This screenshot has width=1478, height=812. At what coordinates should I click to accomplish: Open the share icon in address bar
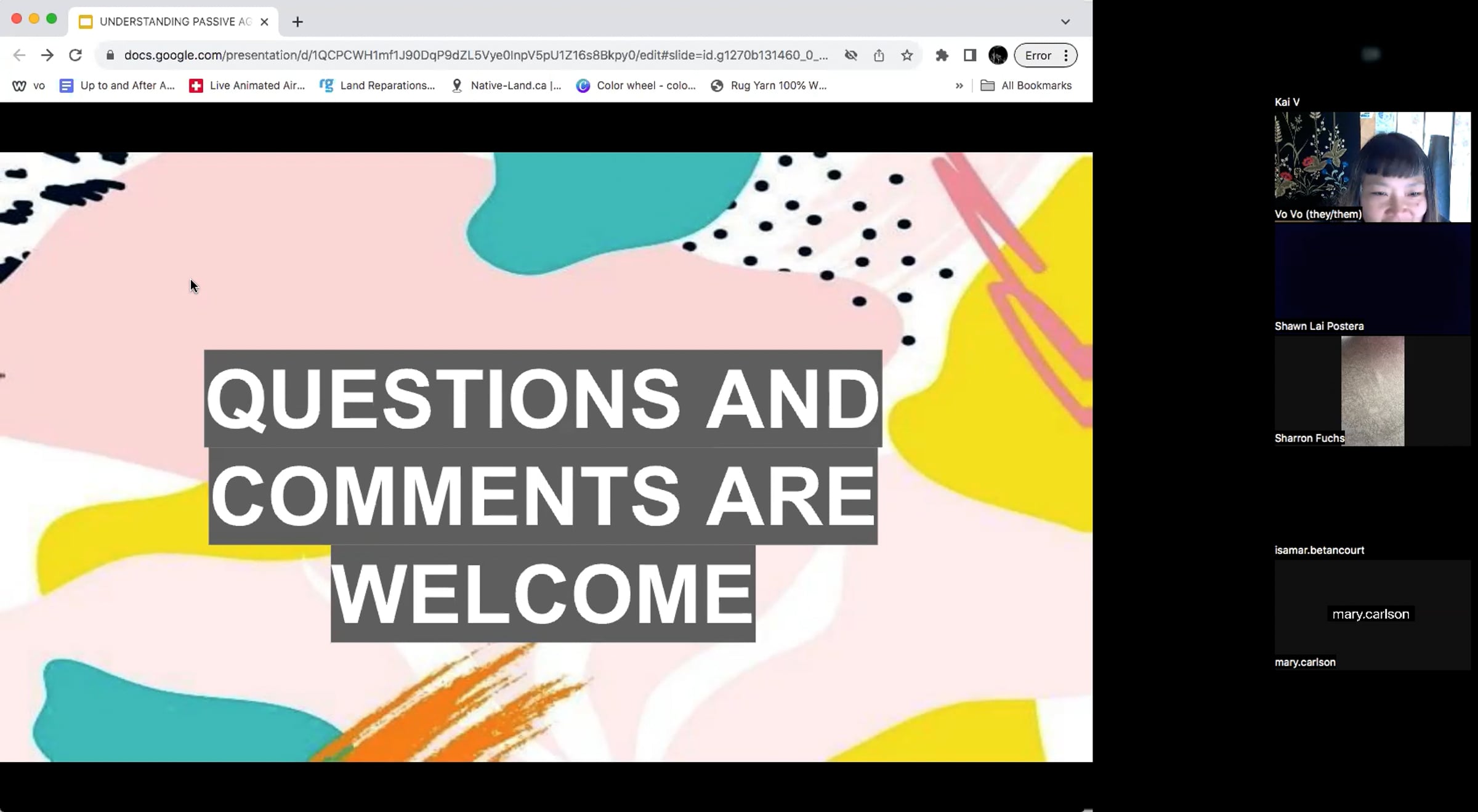(x=879, y=55)
